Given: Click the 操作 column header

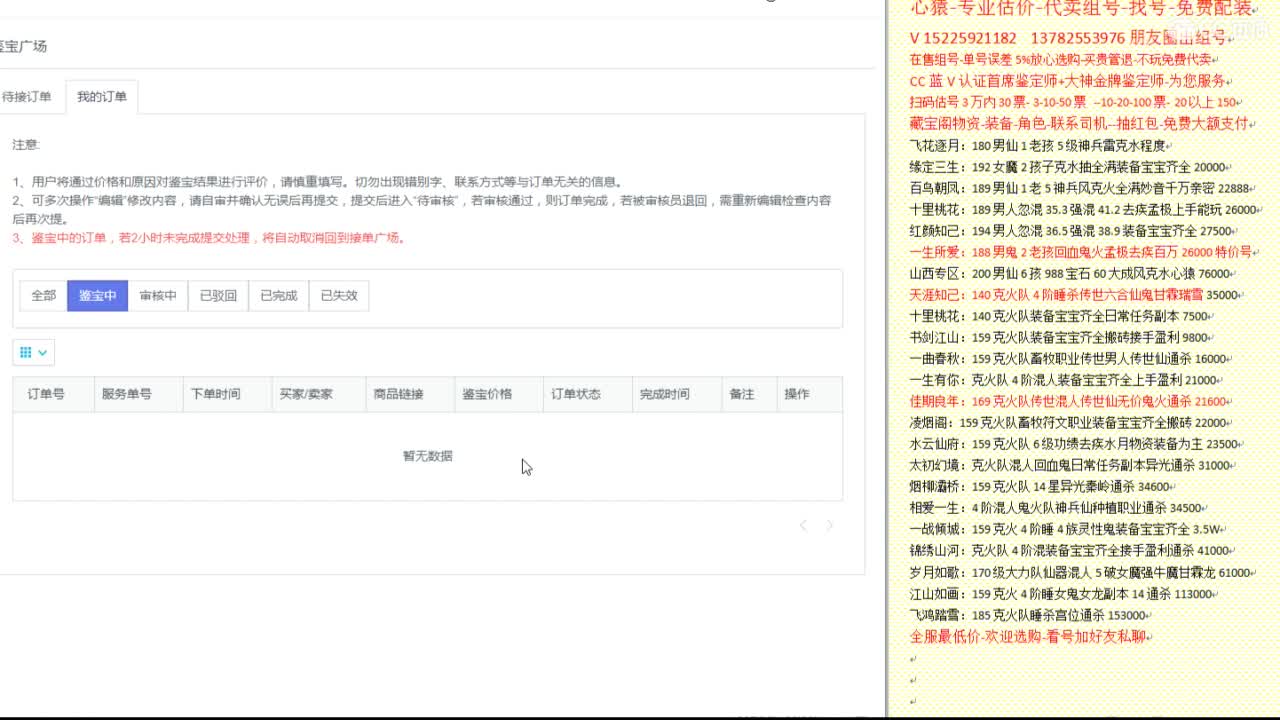Looking at the screenshot, I should click(x=796, y=394).
